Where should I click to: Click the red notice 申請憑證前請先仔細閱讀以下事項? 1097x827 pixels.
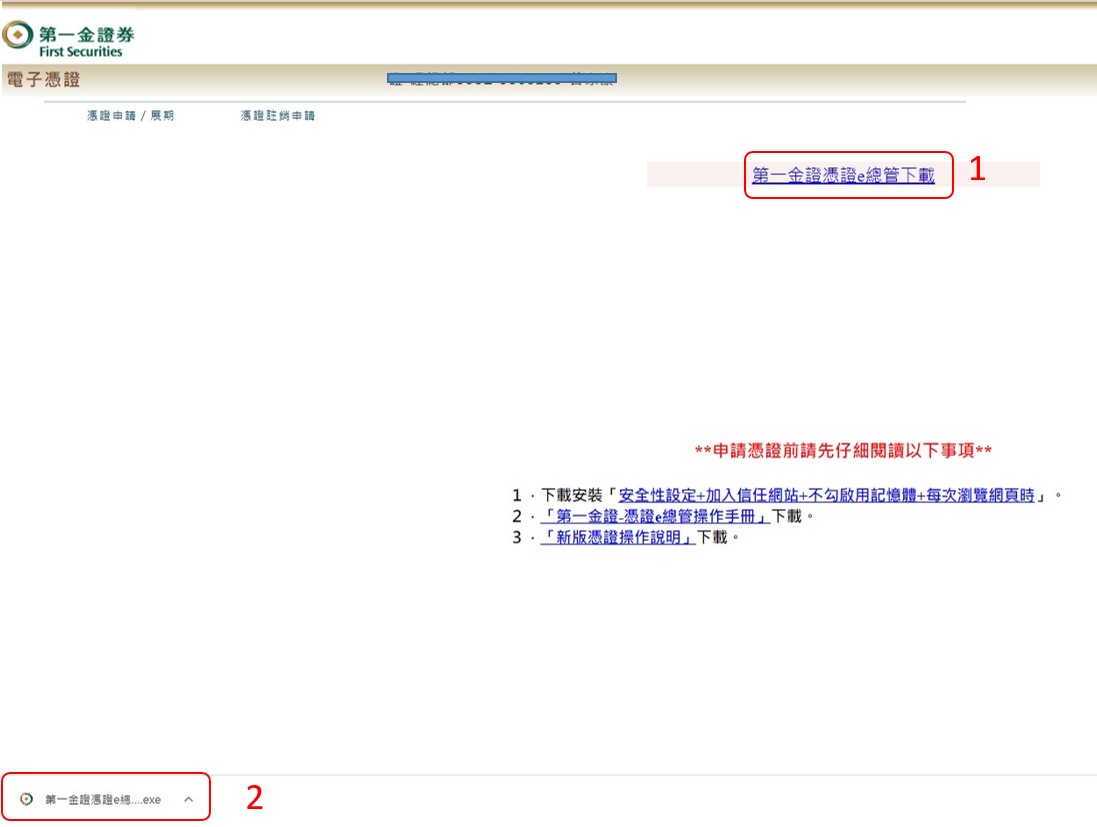point(843,451)
